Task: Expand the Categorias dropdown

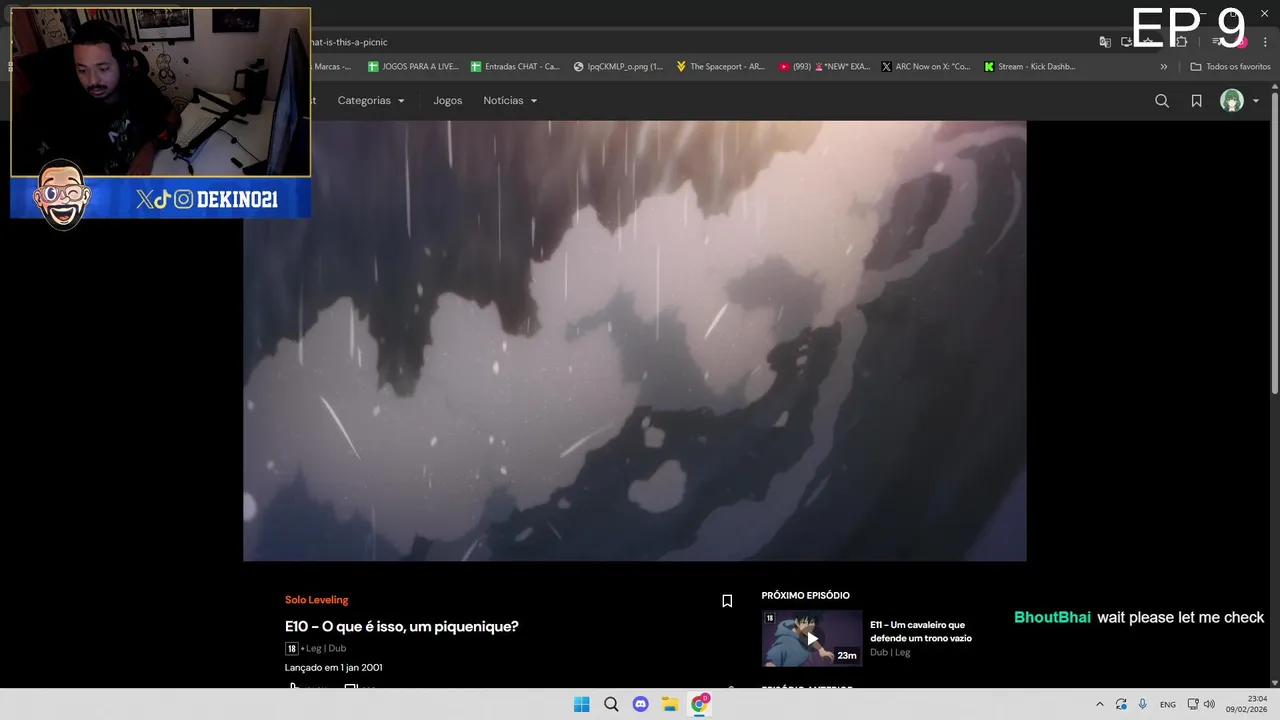Action: pos(371,101)
